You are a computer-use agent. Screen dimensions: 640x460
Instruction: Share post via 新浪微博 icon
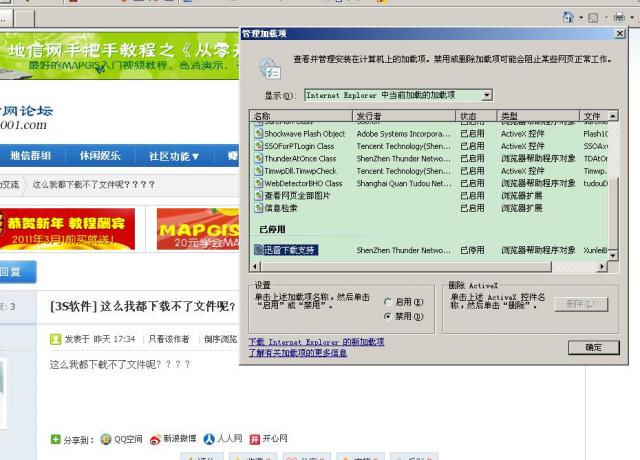click(x=155, y=439)
